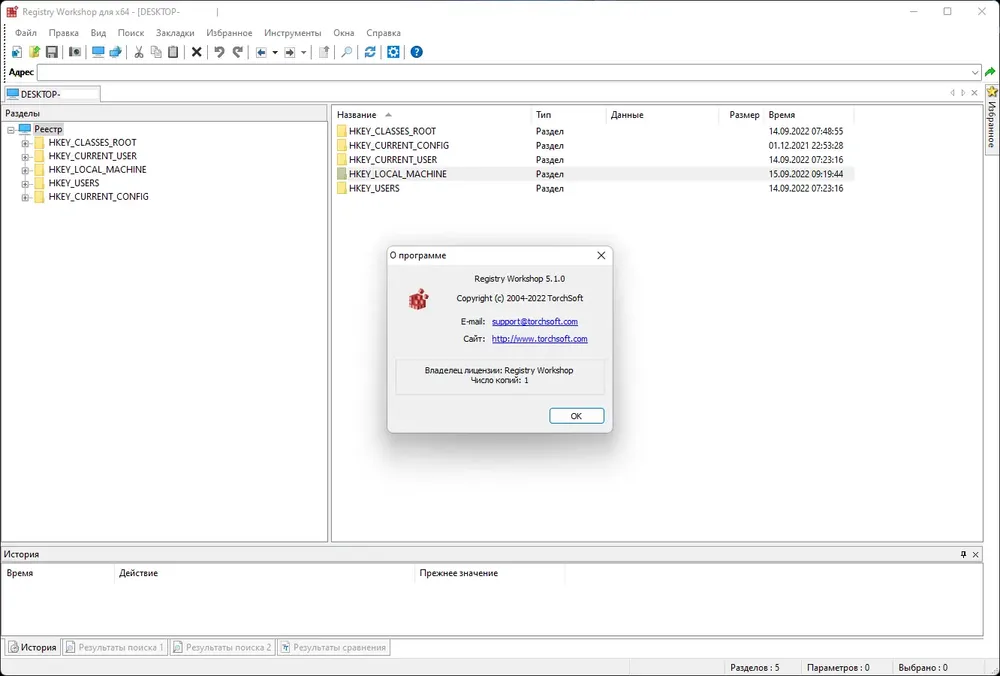
Task: Select Реестр root item in tree
Action: point(48,129)
